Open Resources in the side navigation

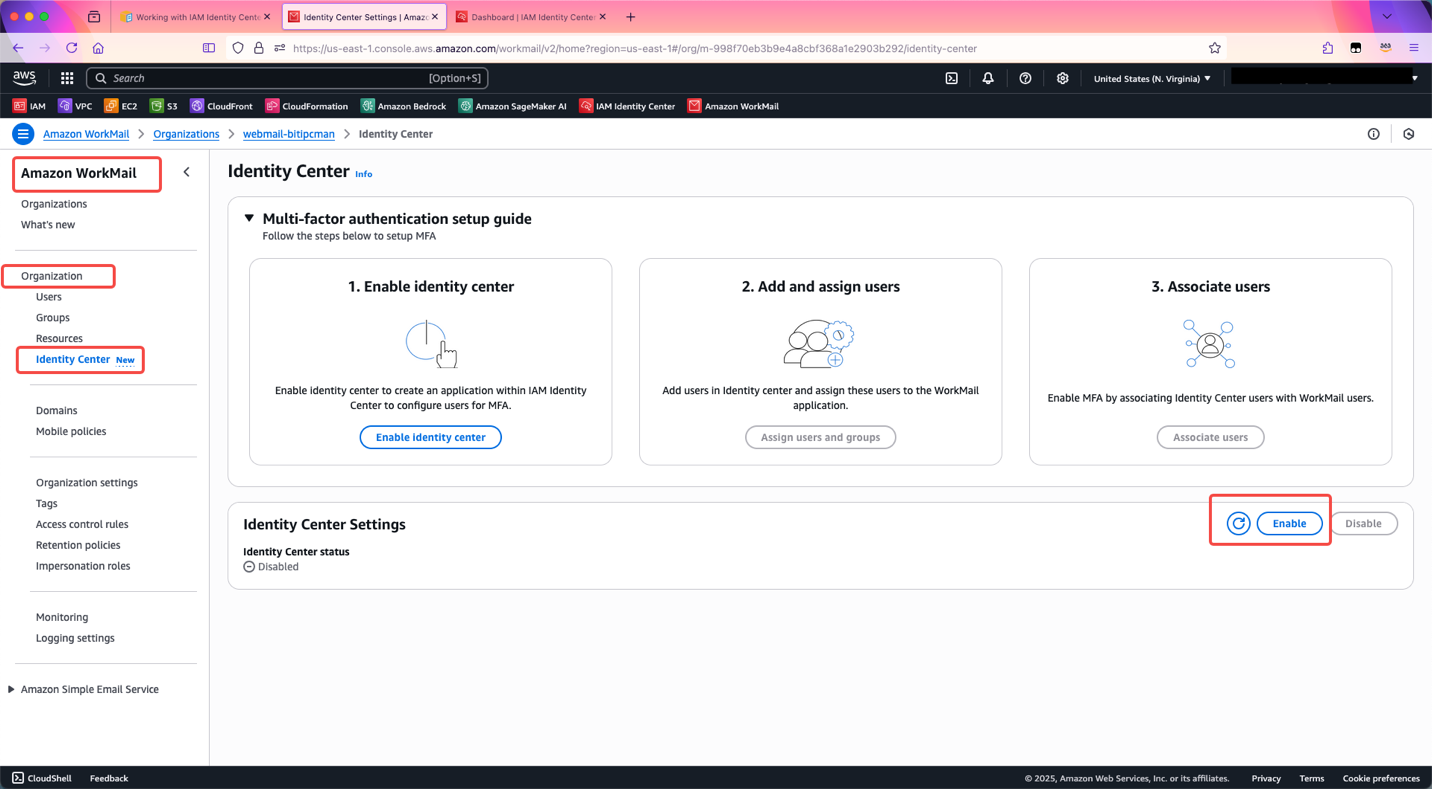point(59,339)
